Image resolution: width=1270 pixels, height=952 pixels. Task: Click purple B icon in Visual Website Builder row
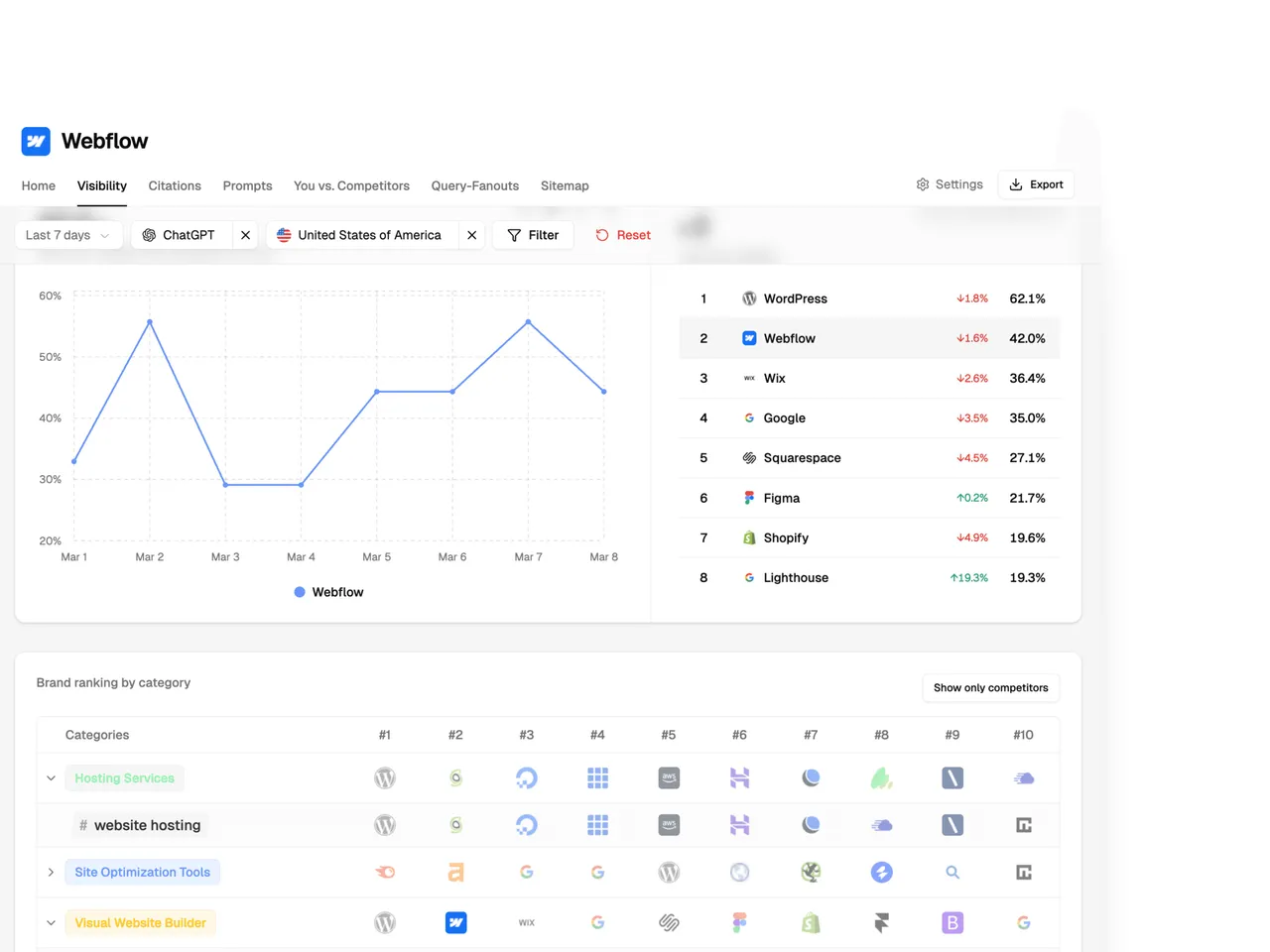(x=952, y=922)
